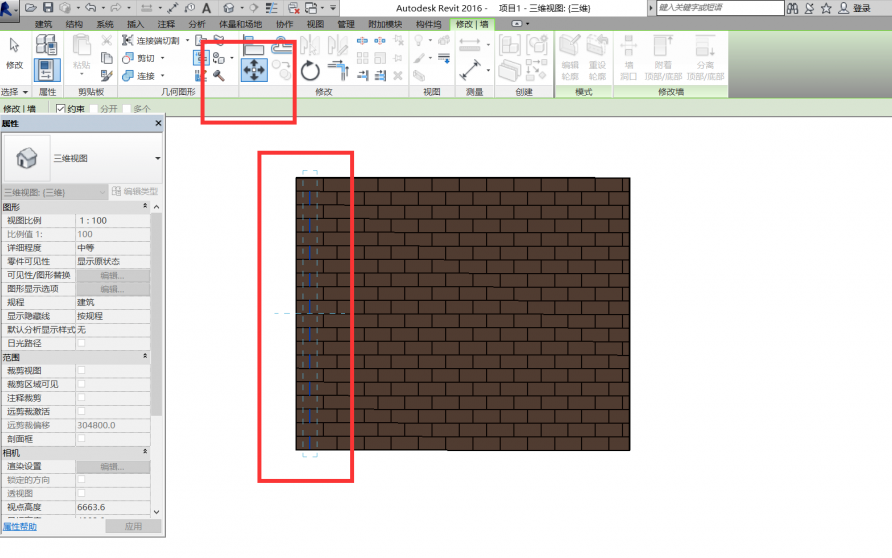The width and height of the screenshot is (892, 558).
Task: Toggle the 分开 checkbox in options bar
Action: tap(94, 109)
